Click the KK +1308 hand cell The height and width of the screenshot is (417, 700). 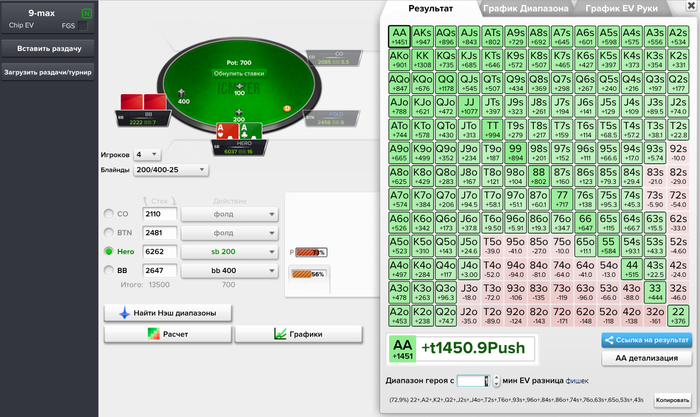422,60
